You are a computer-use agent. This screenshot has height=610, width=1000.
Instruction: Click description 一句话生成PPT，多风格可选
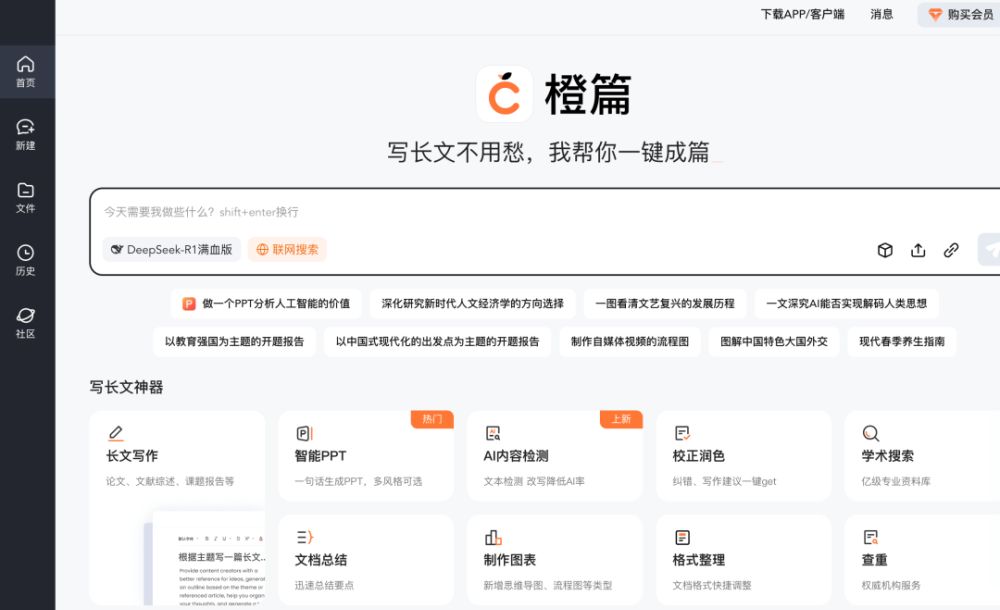click(x=358, y=481)
